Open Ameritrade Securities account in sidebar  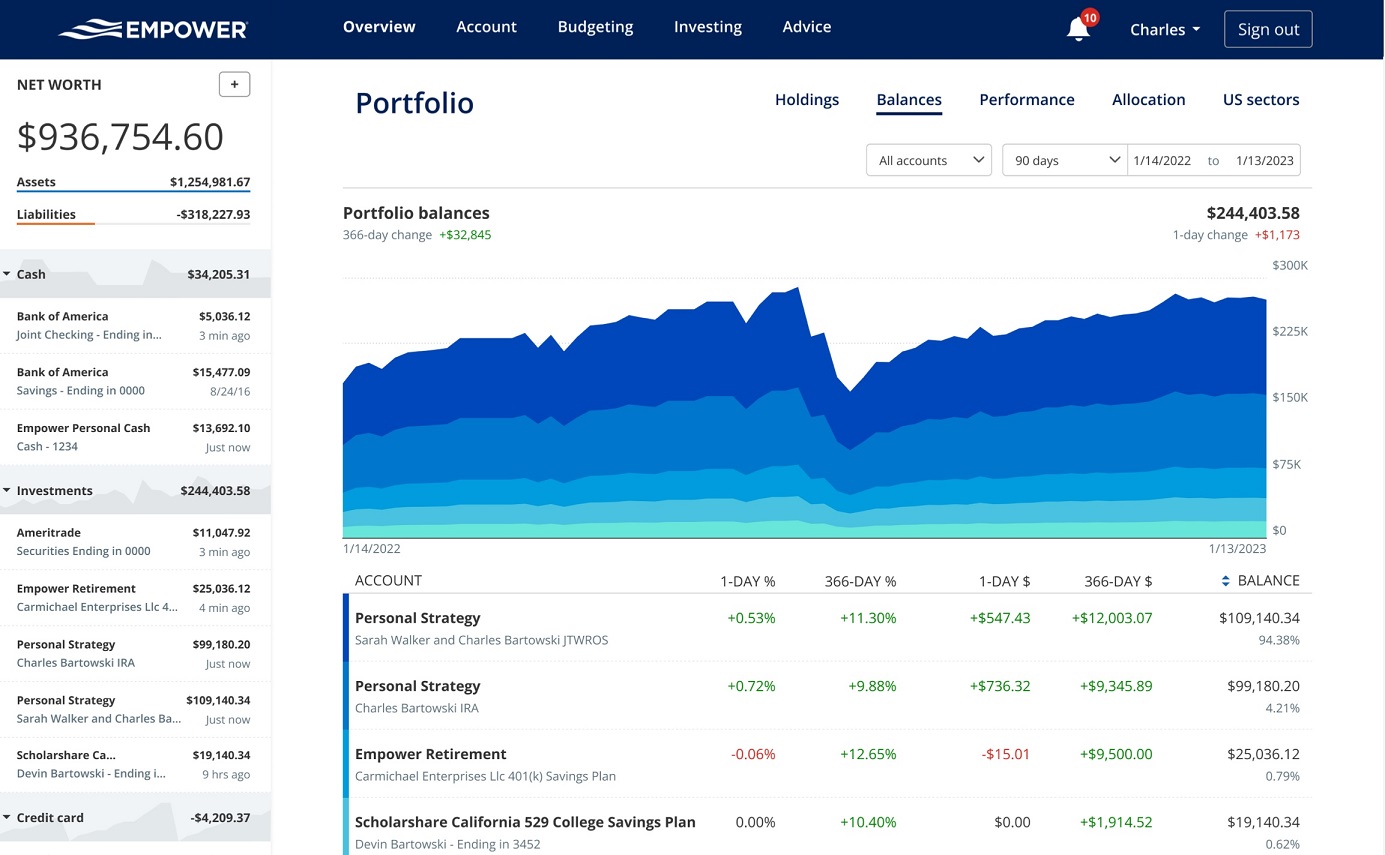[135, 542]
